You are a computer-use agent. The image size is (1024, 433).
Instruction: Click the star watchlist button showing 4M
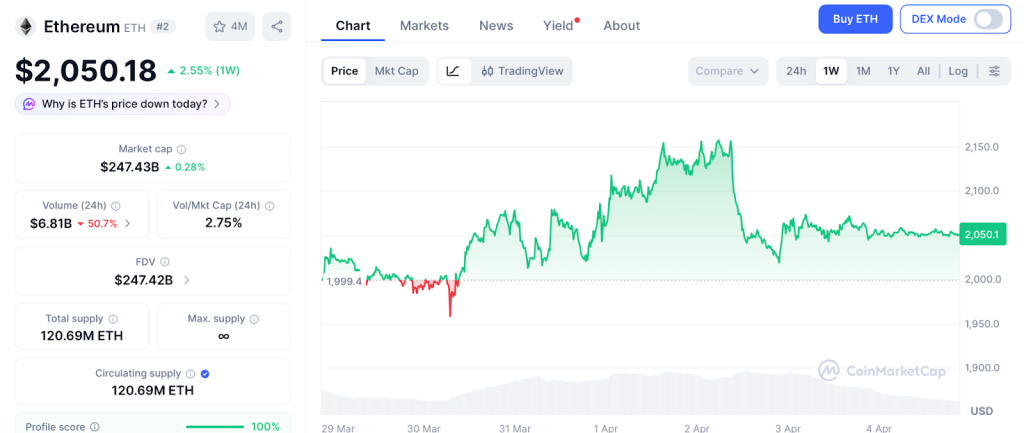click(x=230, y=26)
